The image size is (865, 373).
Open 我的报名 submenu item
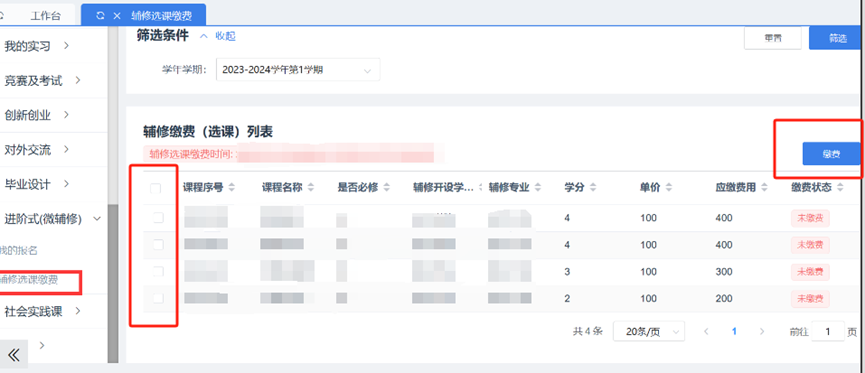point(19,251)
